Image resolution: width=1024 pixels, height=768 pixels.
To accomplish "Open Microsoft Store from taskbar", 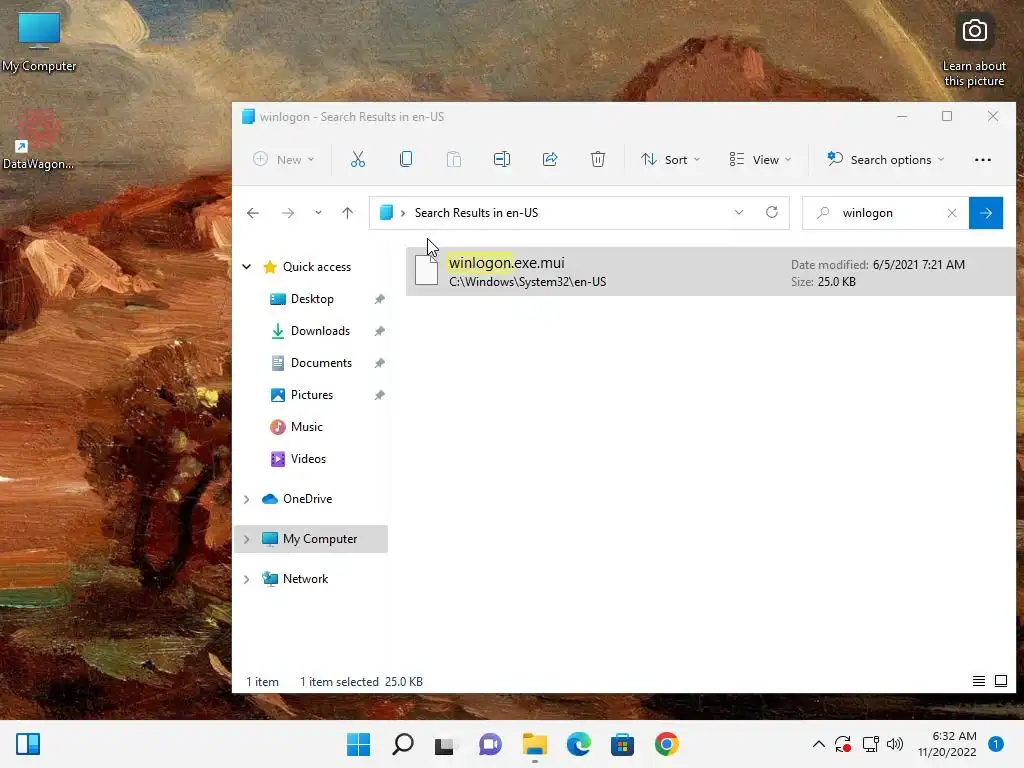I will pos(622,744).
